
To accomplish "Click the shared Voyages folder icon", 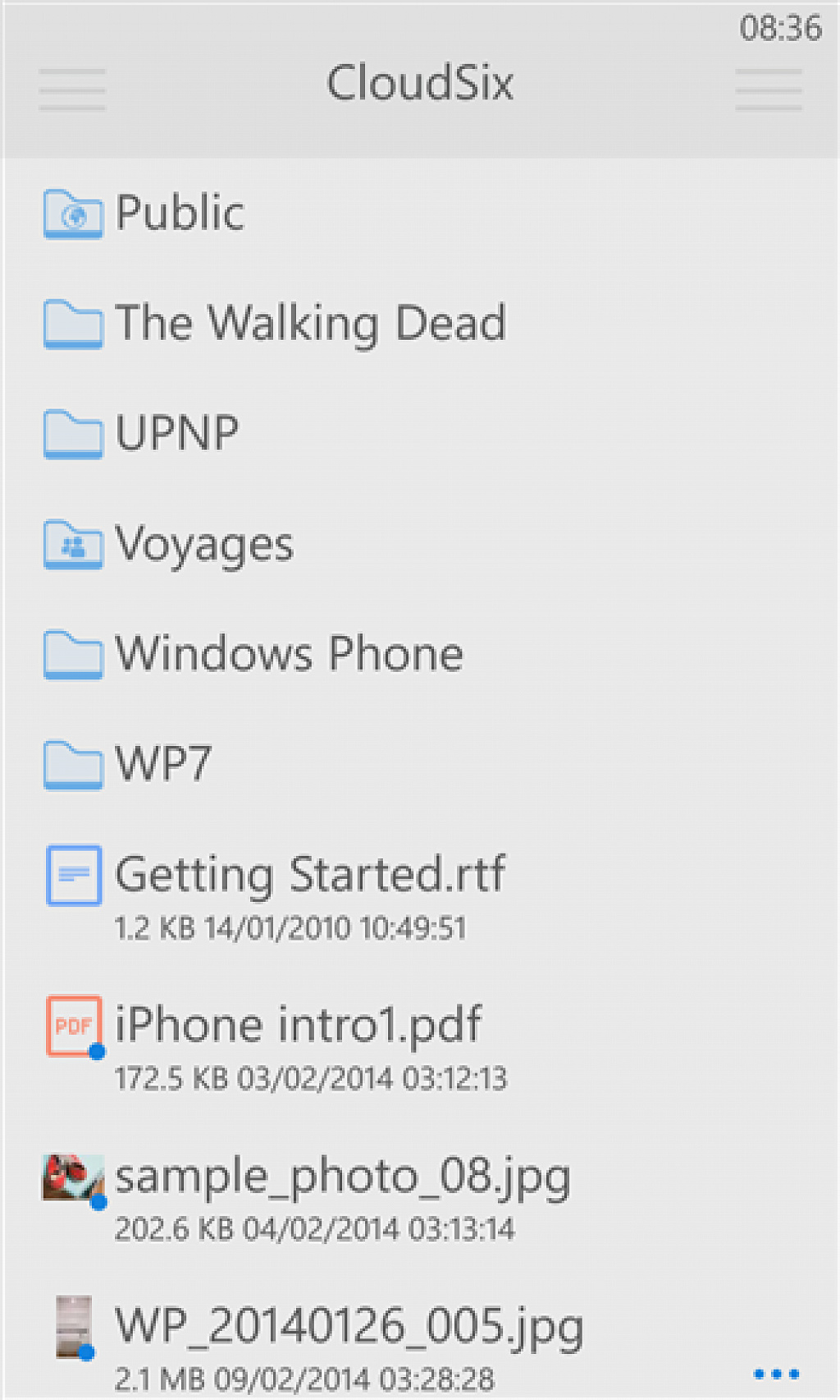I will [73, 544].
